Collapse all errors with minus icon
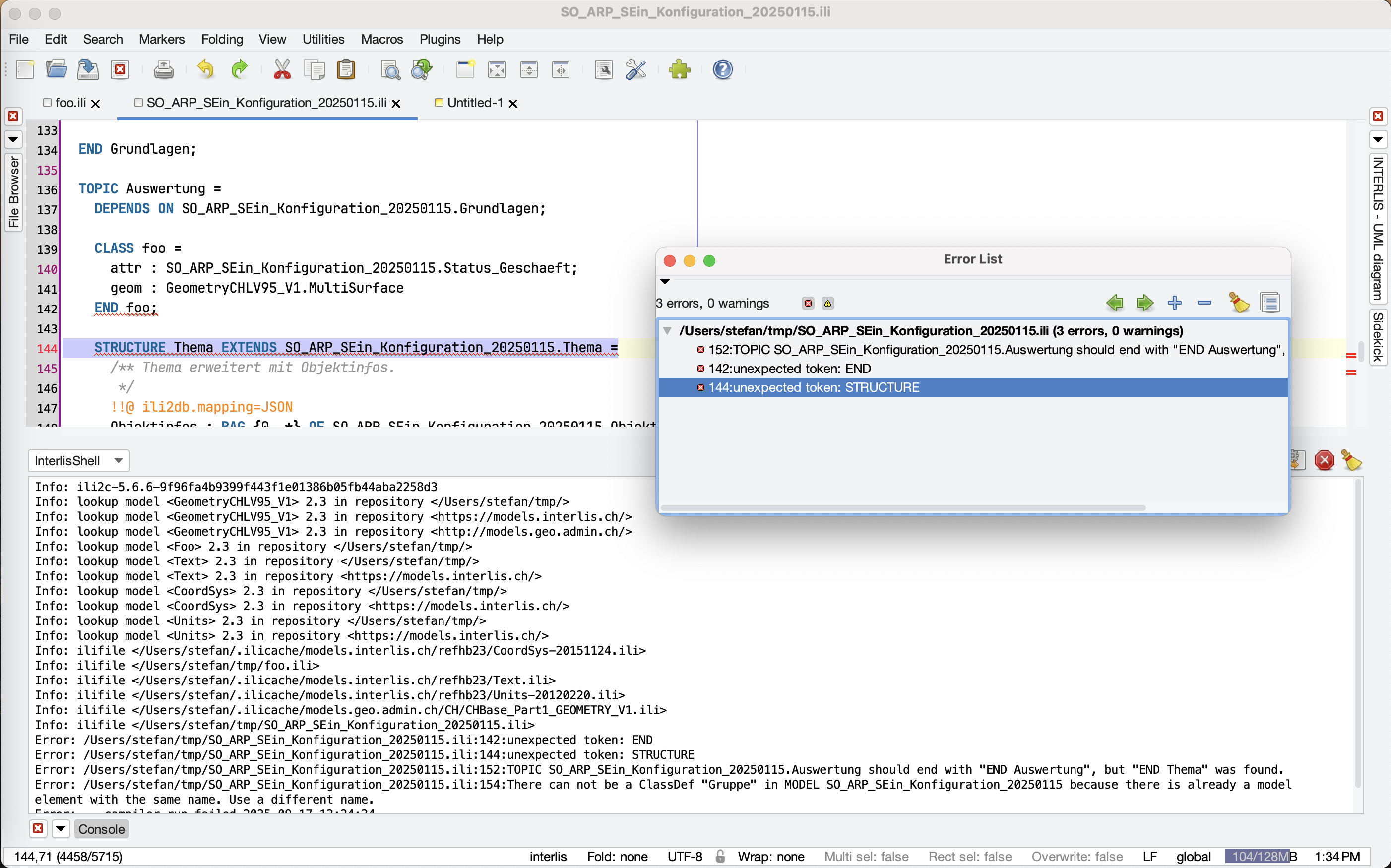Screen dimensions: 1391x868 pyautogui.click(x=1204, y=303)
